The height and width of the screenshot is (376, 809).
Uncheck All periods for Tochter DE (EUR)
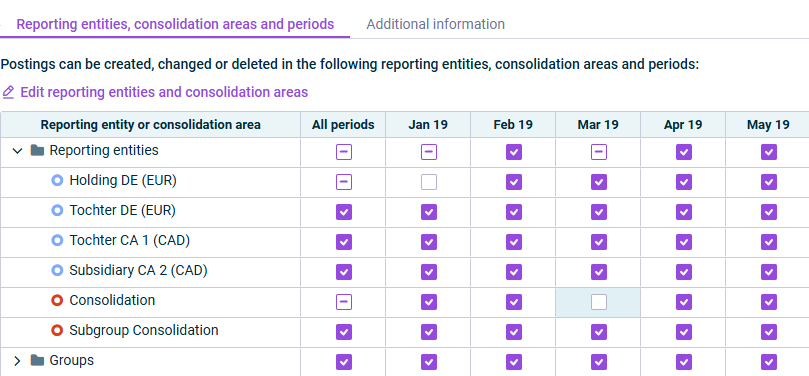(344, 212)
